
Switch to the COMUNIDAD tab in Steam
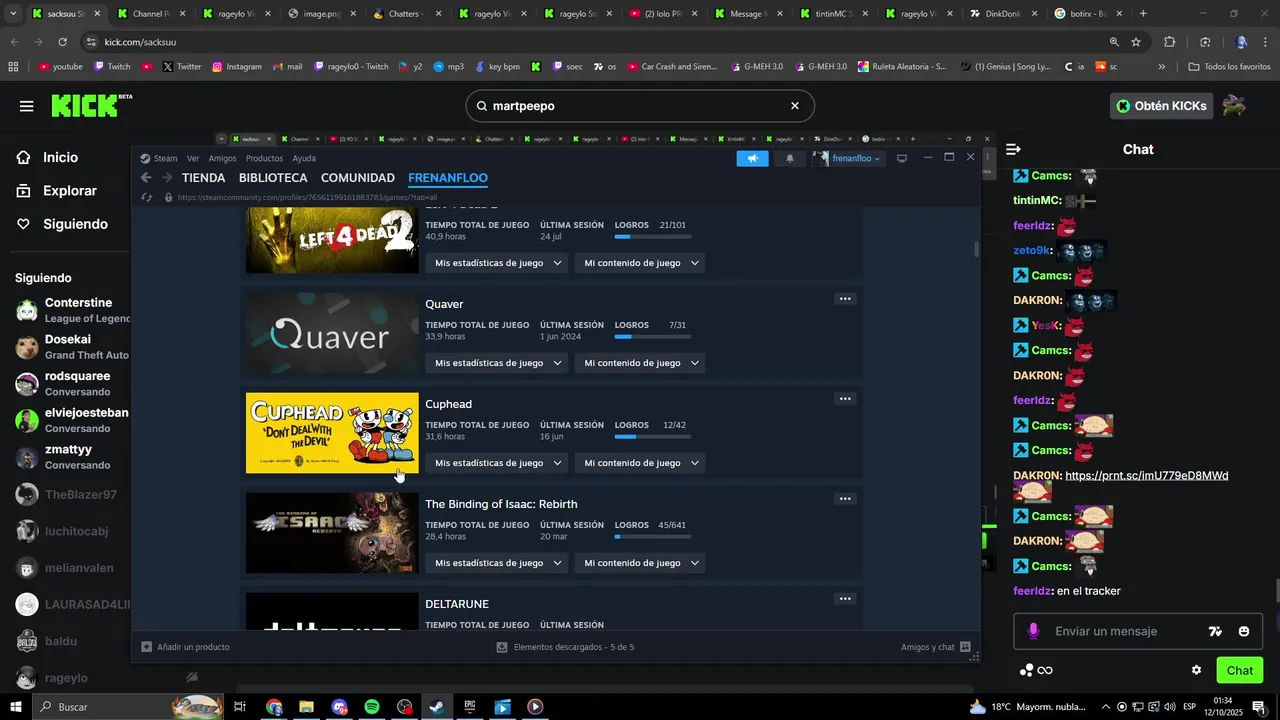click(358, 178)
